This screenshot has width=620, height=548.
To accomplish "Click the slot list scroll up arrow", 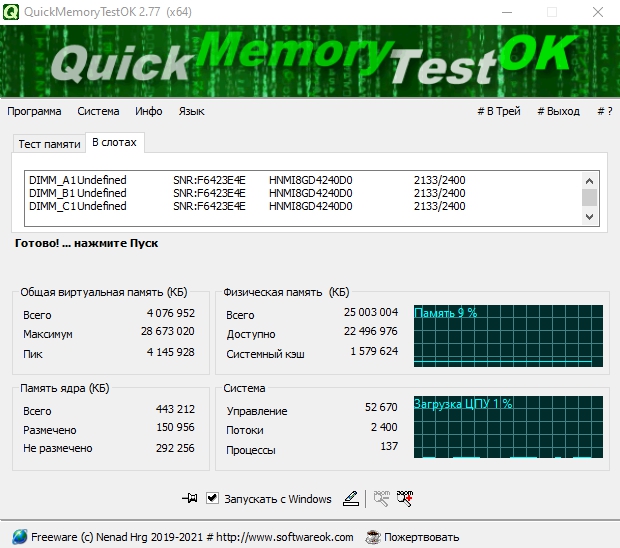I will click(590, 181).
